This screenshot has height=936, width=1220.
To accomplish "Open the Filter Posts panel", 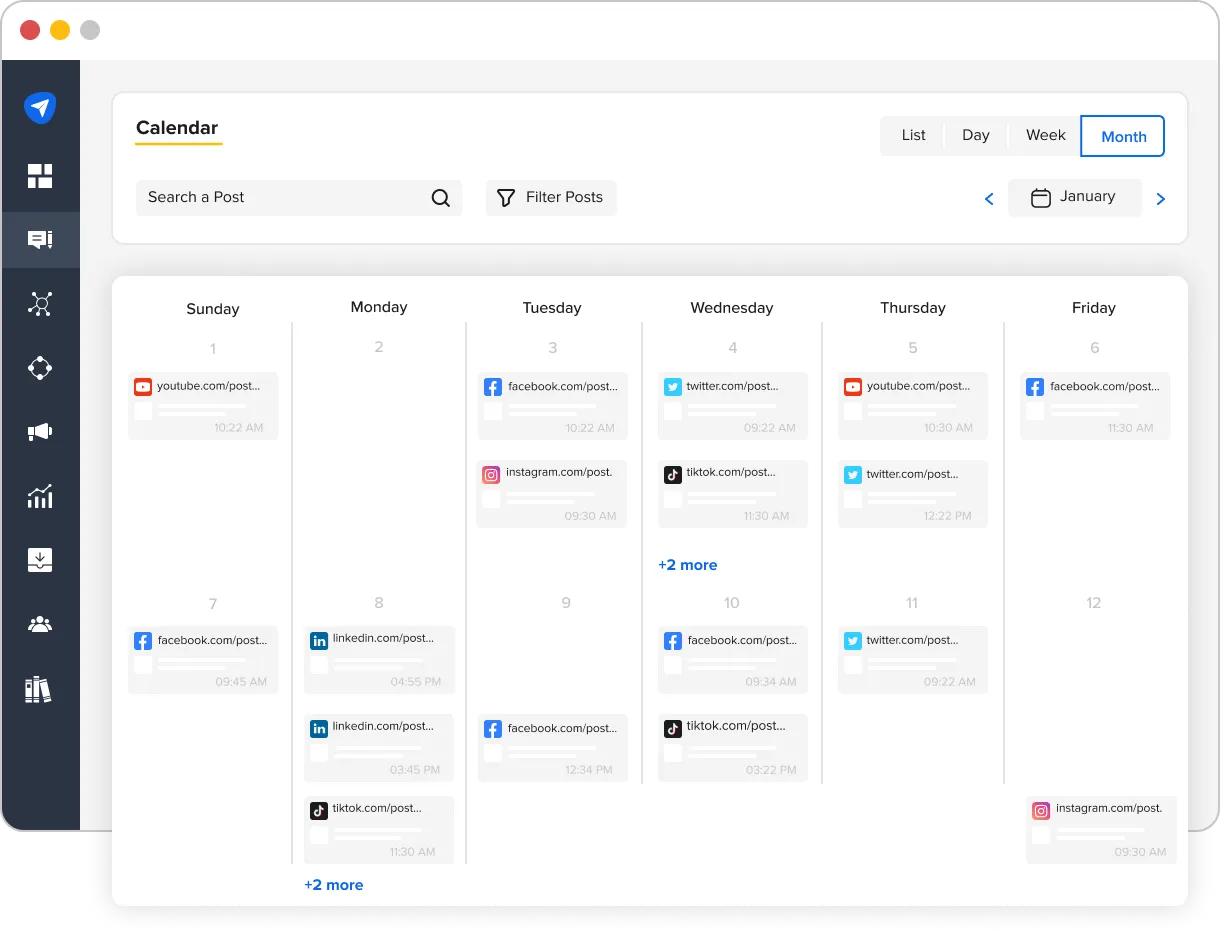I will click(x=550, y=198).
